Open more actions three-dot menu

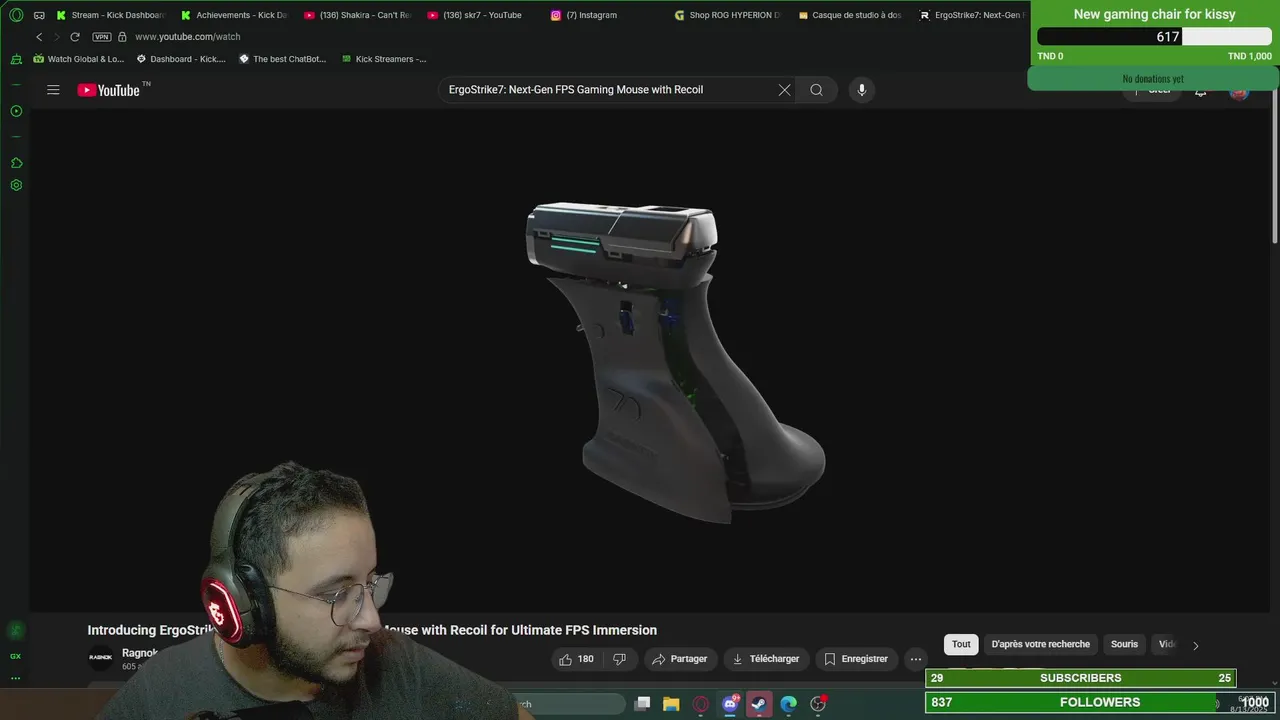click(x=916, y=659)
